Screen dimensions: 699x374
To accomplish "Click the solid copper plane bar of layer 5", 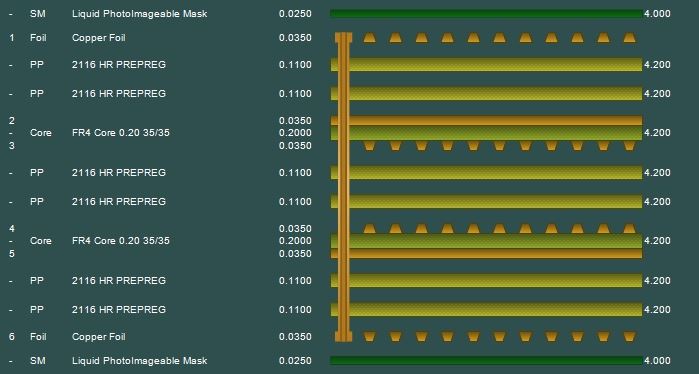I will [486, 254].
